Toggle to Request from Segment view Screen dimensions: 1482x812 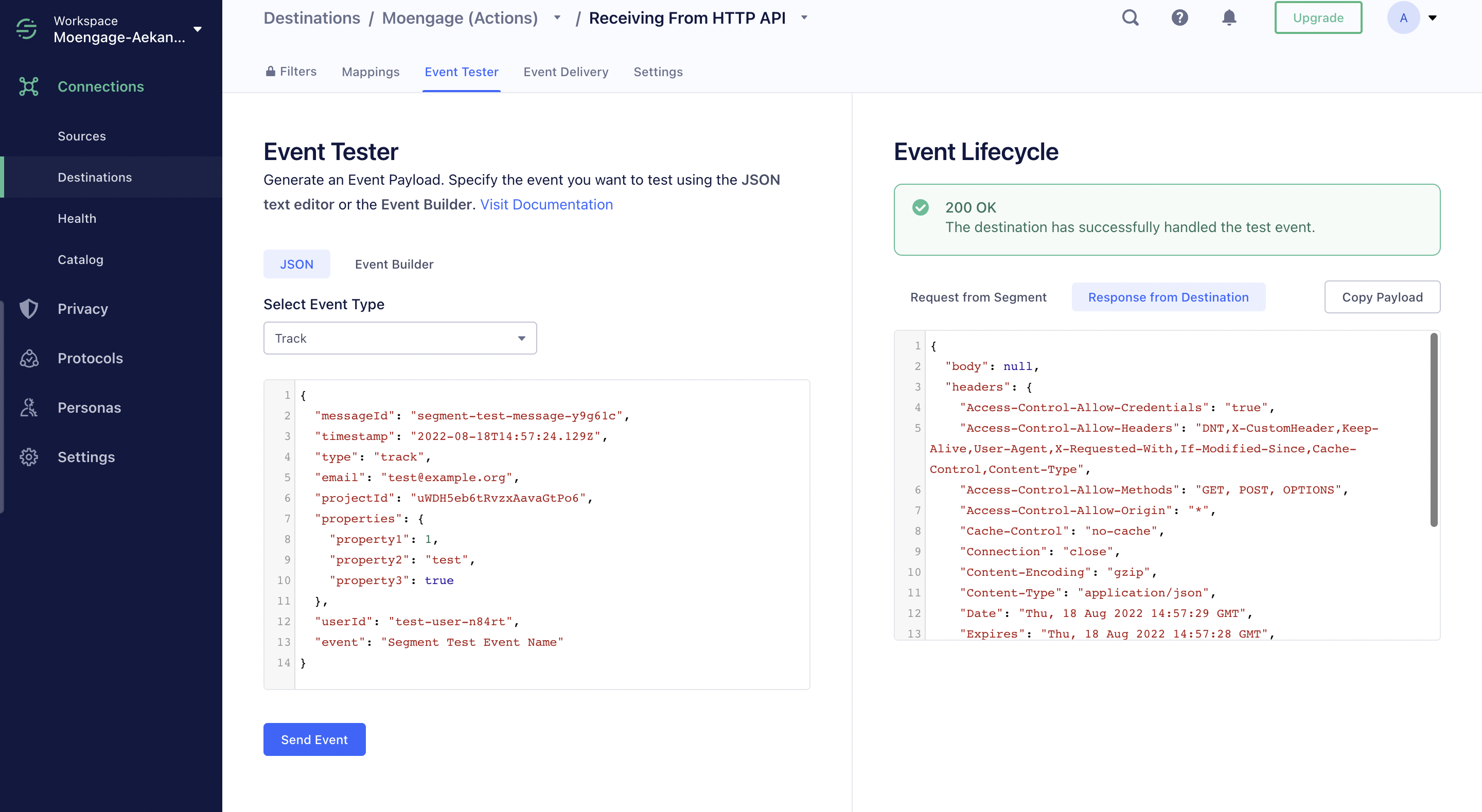coord(979,297)
